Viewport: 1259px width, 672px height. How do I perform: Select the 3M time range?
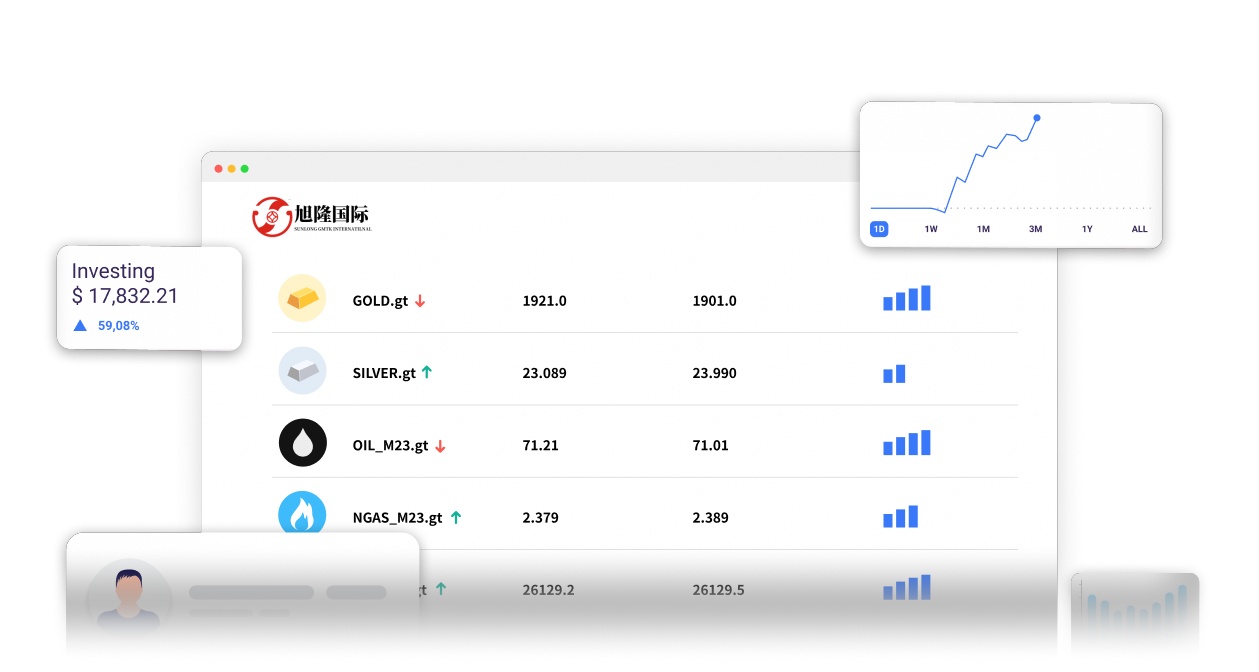point(1035,229)
